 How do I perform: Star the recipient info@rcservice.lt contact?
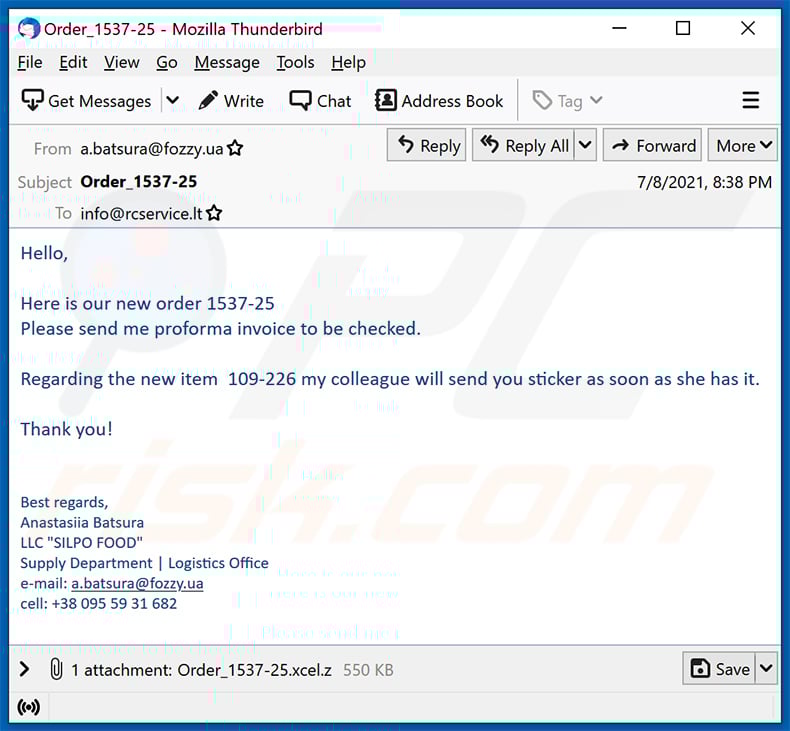click(x=214, y=213)
